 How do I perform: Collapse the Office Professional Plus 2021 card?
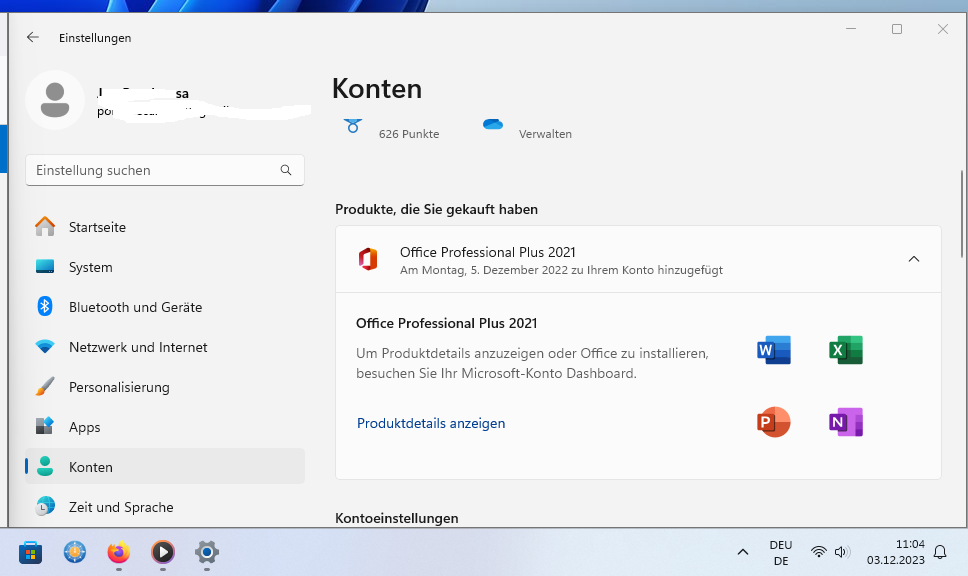914,259
